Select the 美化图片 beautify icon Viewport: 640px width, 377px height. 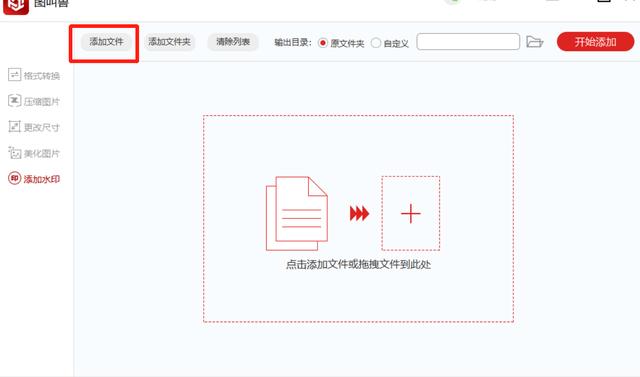tap(14, 153)
